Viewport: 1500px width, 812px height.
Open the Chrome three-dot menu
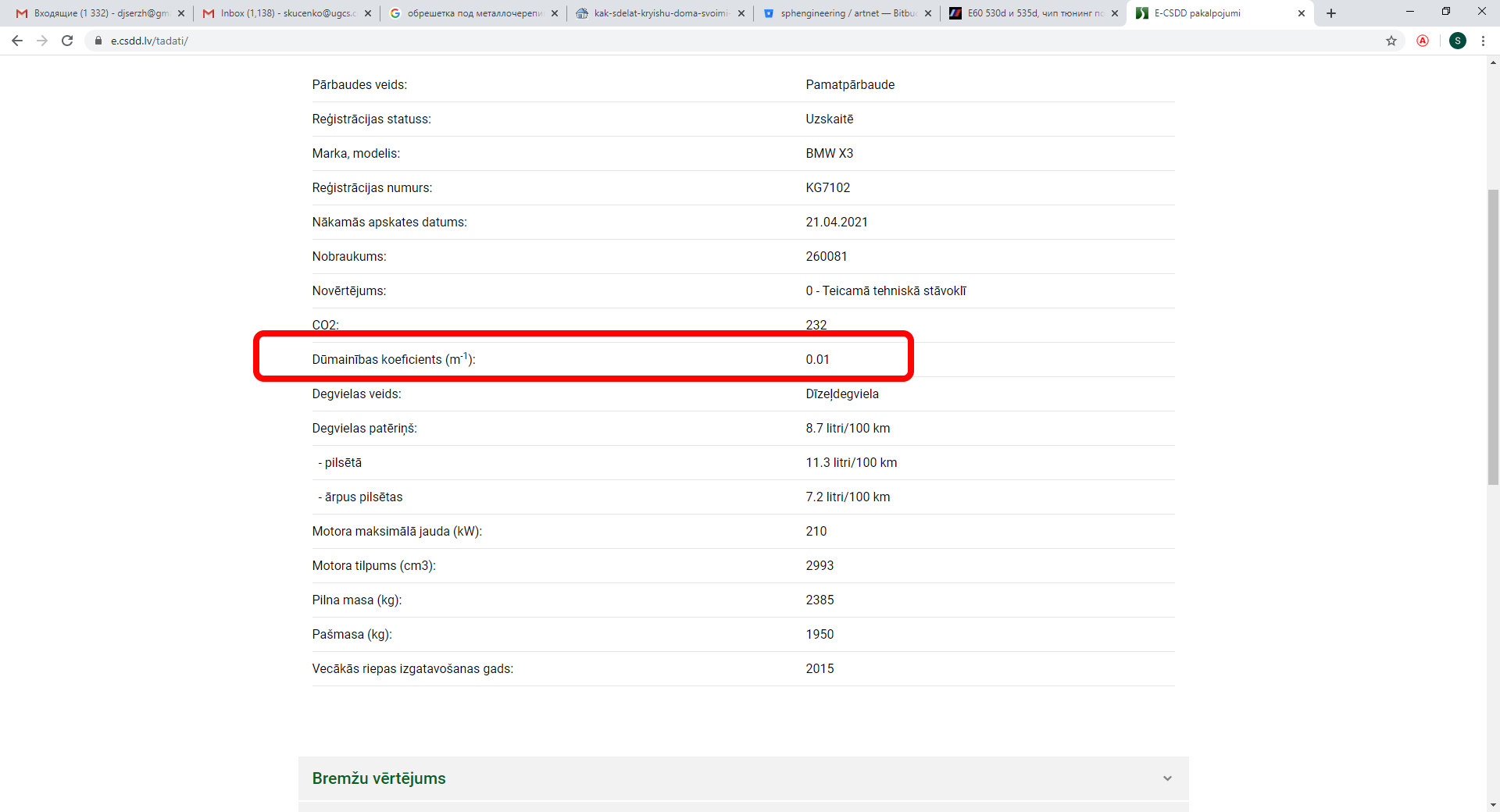pos(1483,41)
